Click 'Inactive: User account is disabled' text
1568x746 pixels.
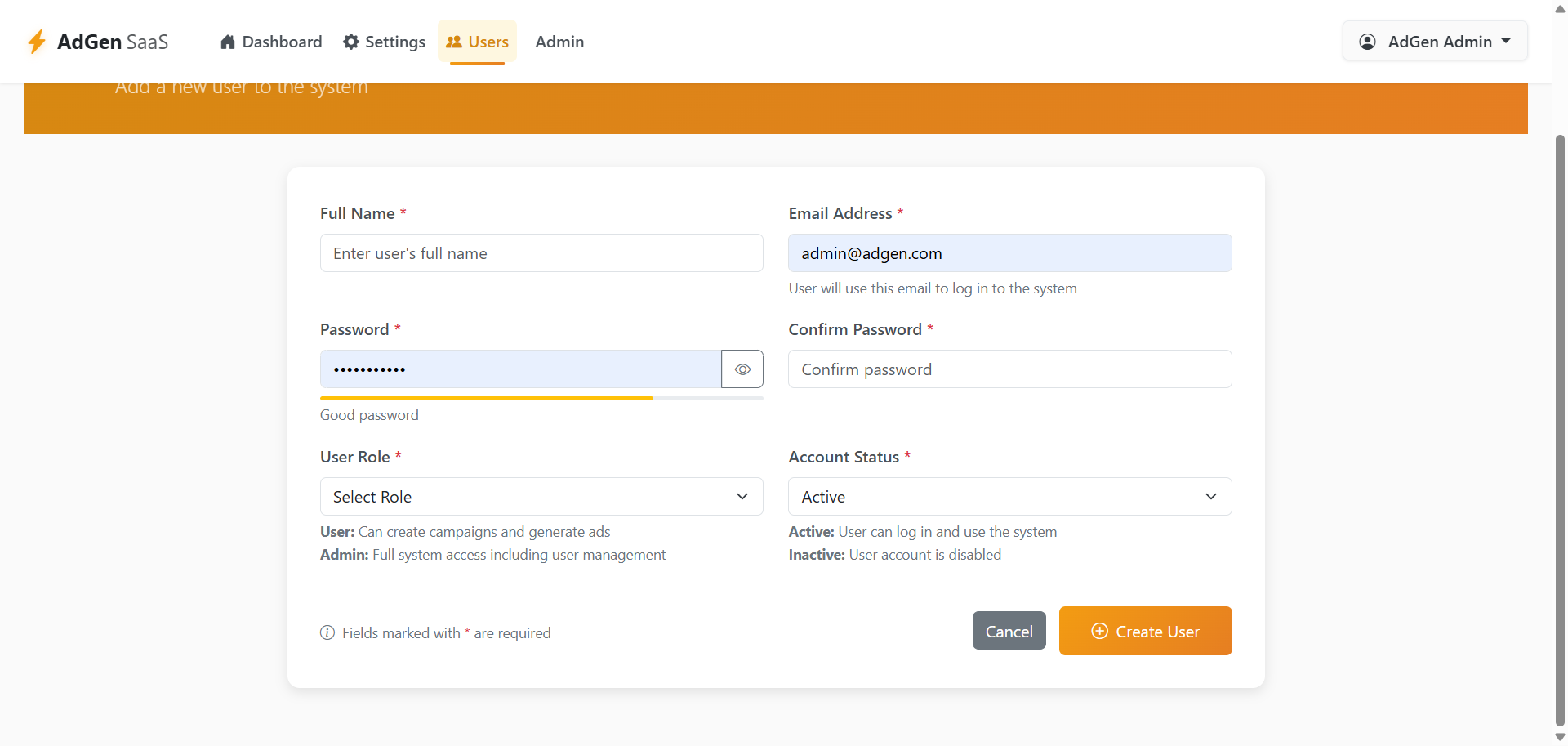coord(894,555)
